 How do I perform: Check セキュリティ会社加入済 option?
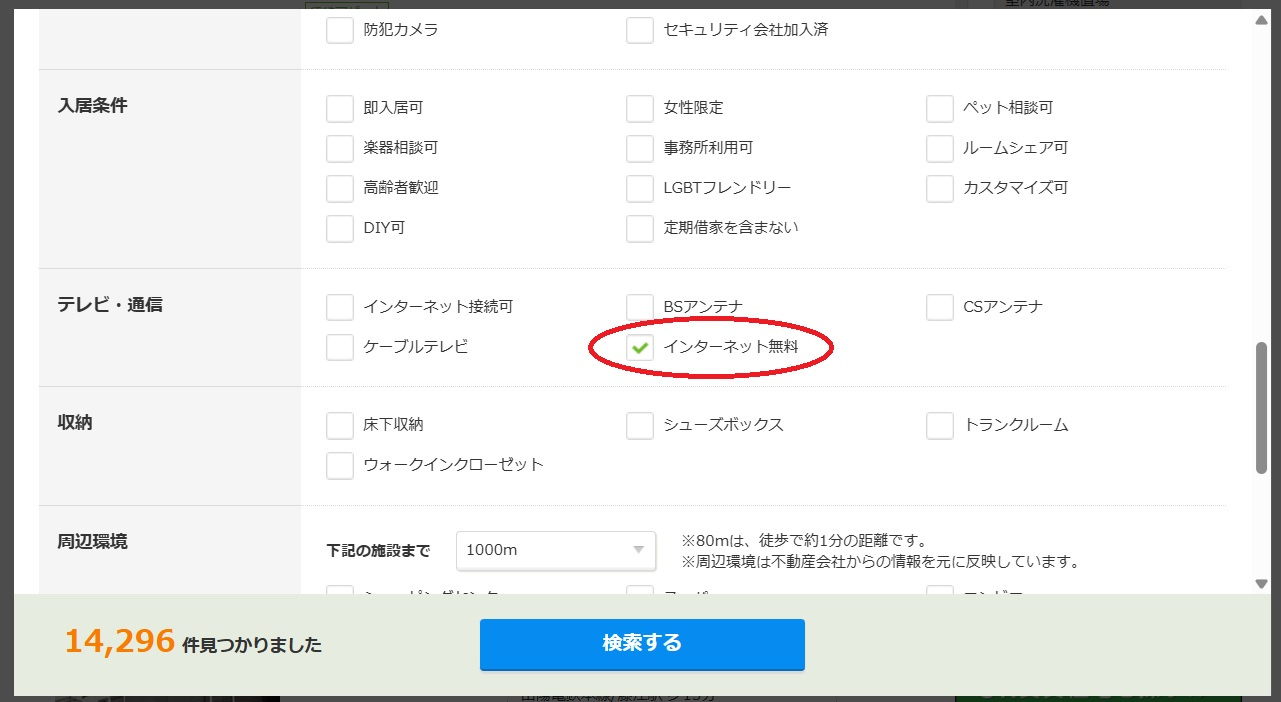click(640, 30)
